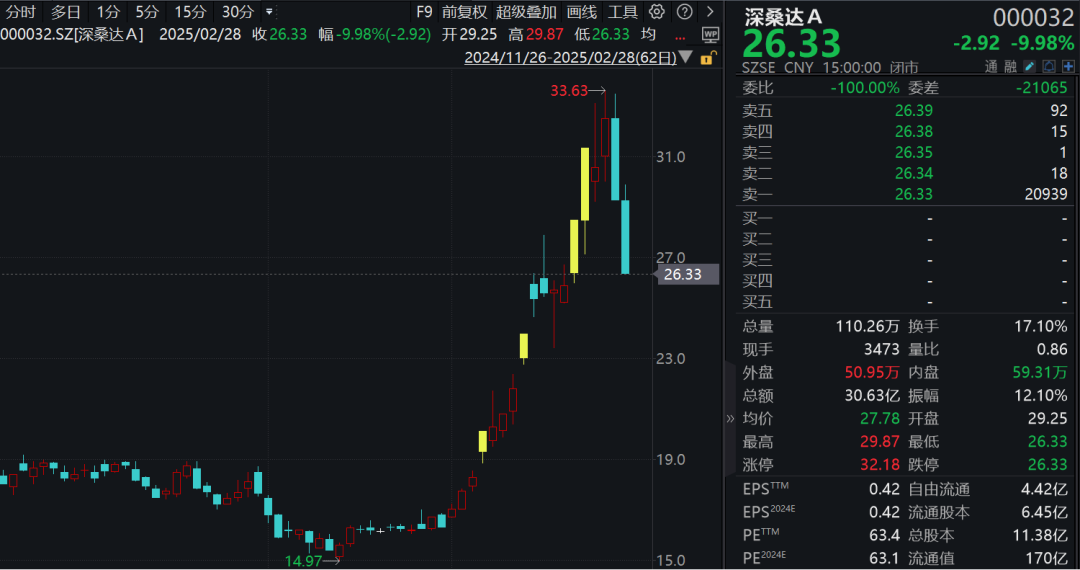Click the 外盘 value 50.95万
Viewport: 1080px width, 570px height.
[x=872, y=372]
